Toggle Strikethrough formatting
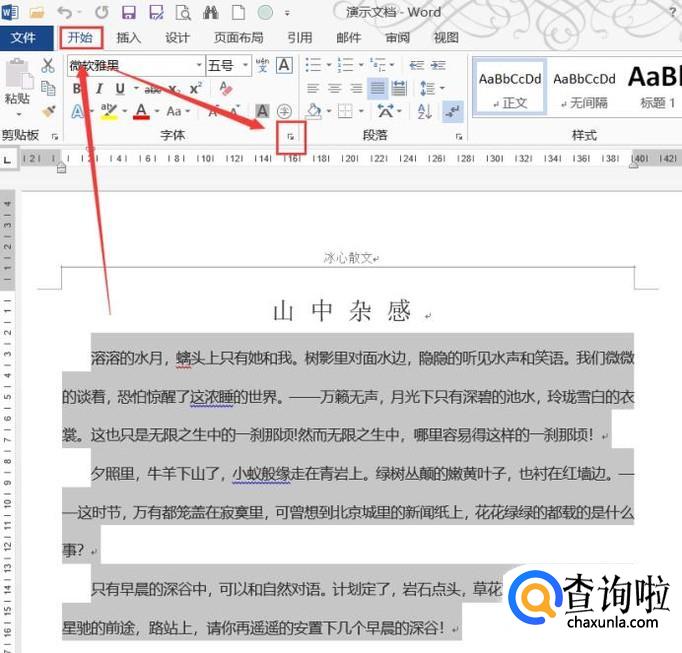 coord(153,90)
